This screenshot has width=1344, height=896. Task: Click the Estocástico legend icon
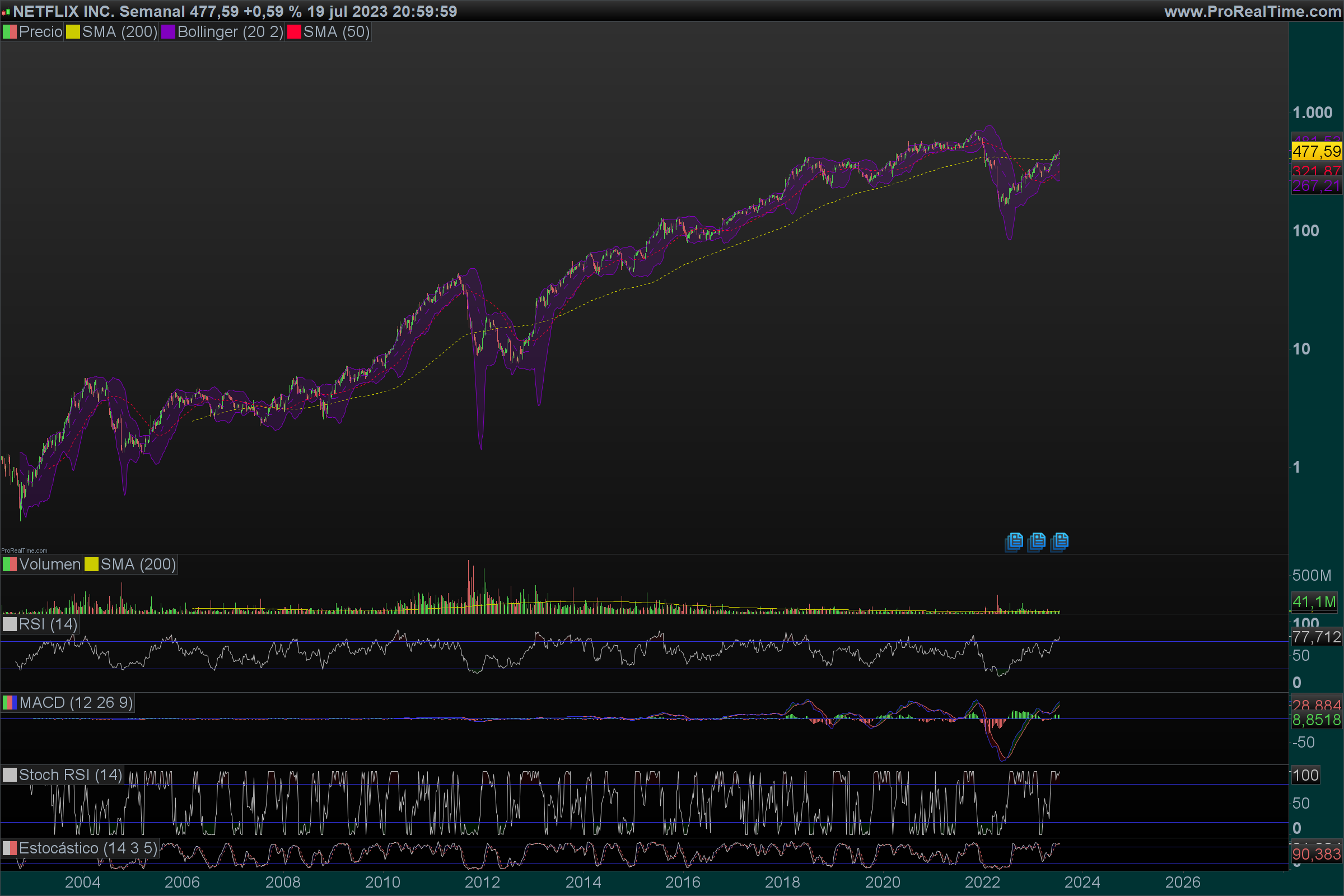coord(10,848)
